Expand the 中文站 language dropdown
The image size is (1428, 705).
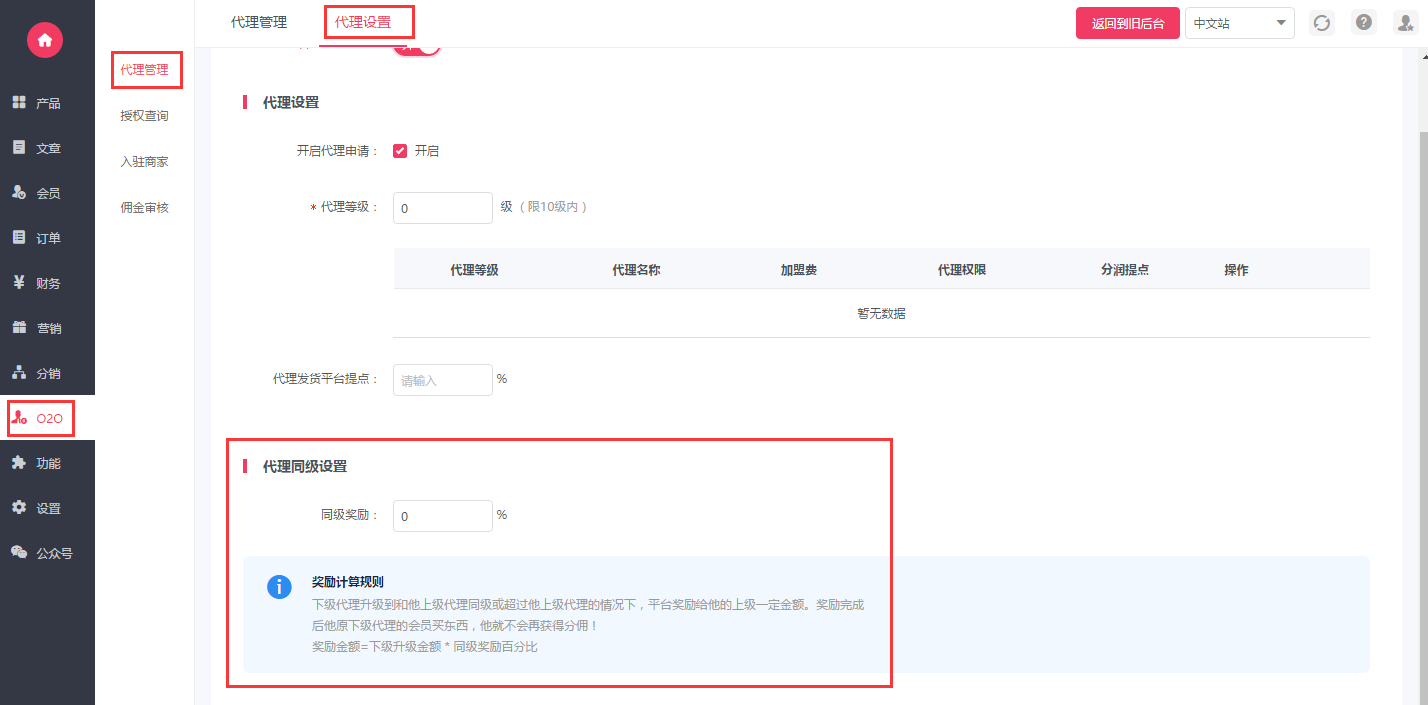click(1239, 23)
